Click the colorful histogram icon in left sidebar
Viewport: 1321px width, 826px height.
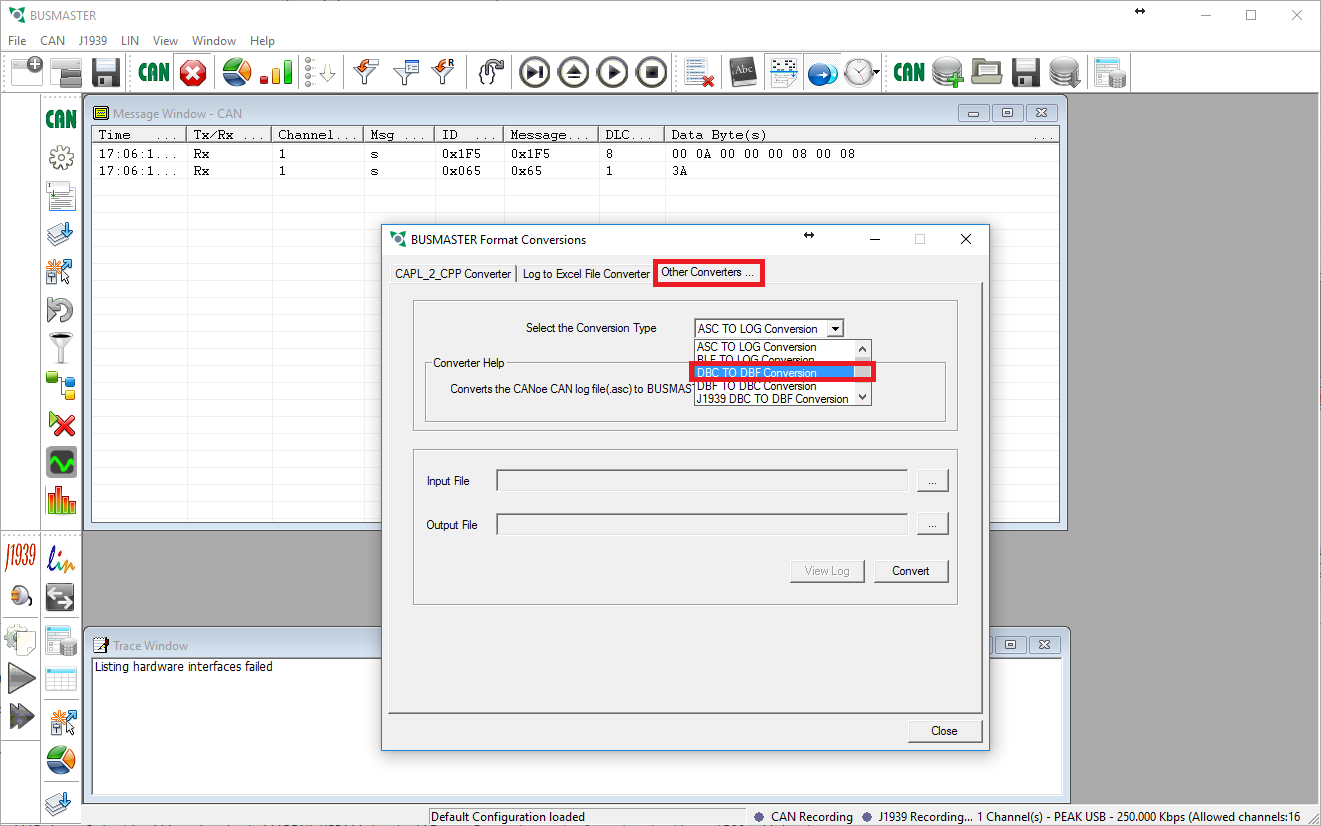pyautogui.click(x=61, y=499)
